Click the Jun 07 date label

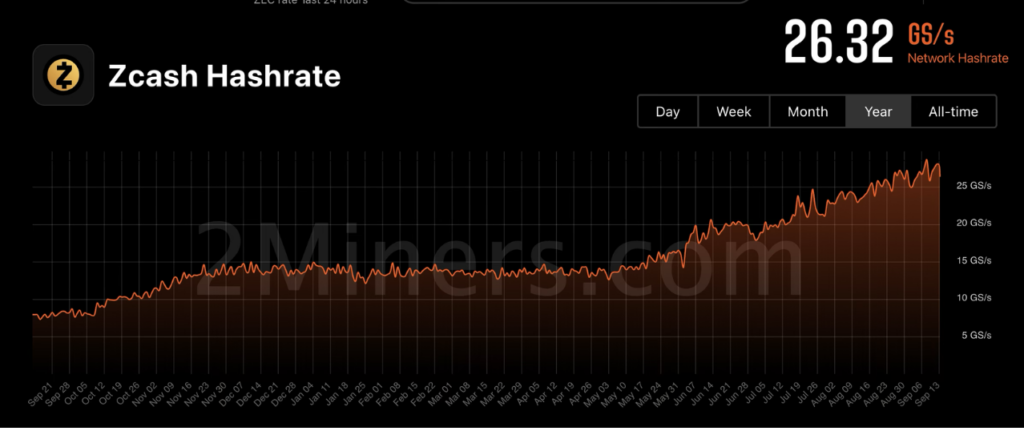tap(682, 394)
